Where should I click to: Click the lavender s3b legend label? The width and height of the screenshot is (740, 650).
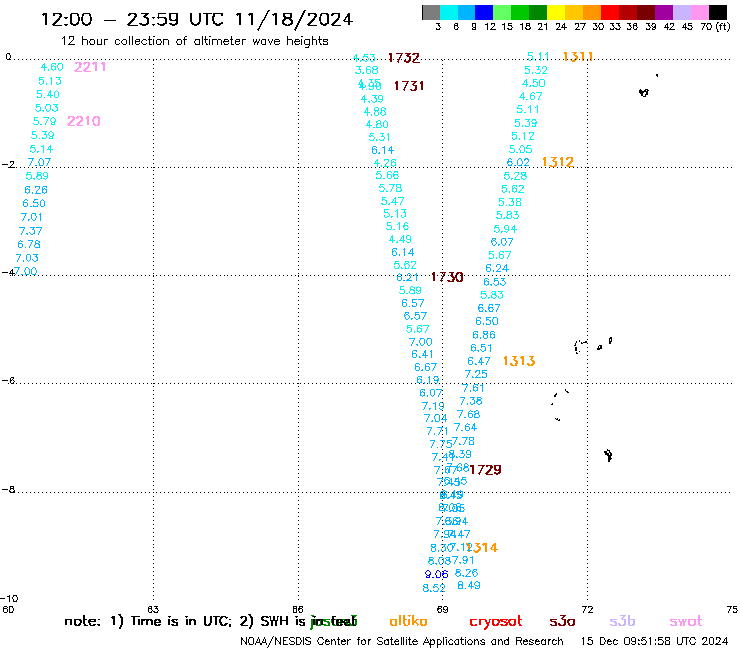[622, 621]
